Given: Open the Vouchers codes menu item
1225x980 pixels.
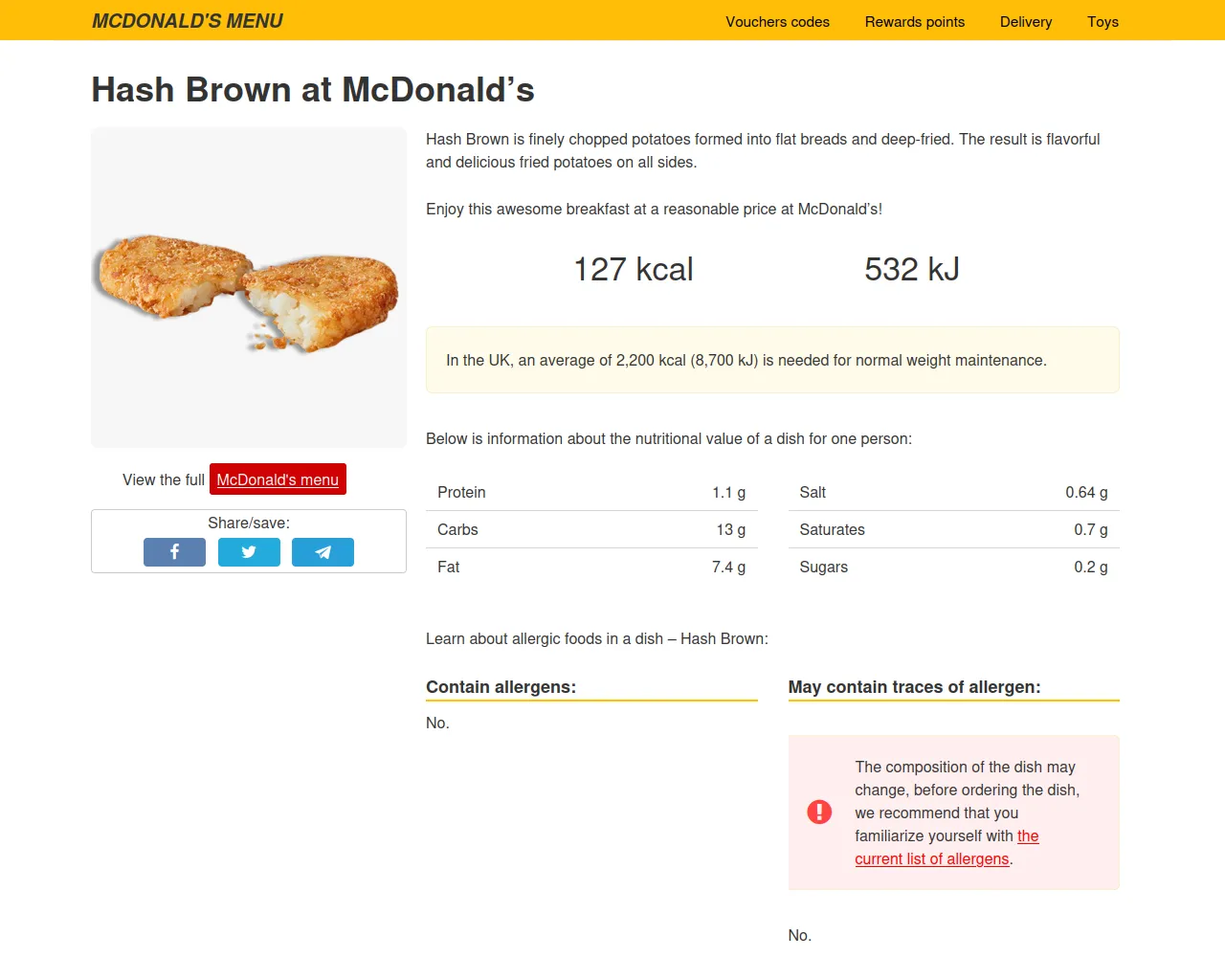Looking at the screenshot, I should pos(777,22).
